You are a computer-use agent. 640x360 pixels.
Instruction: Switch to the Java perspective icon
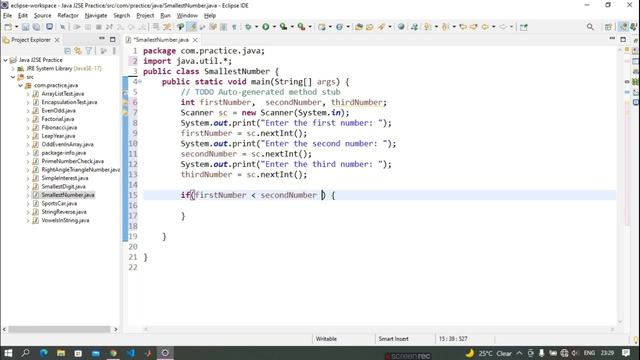click(623, 27)
